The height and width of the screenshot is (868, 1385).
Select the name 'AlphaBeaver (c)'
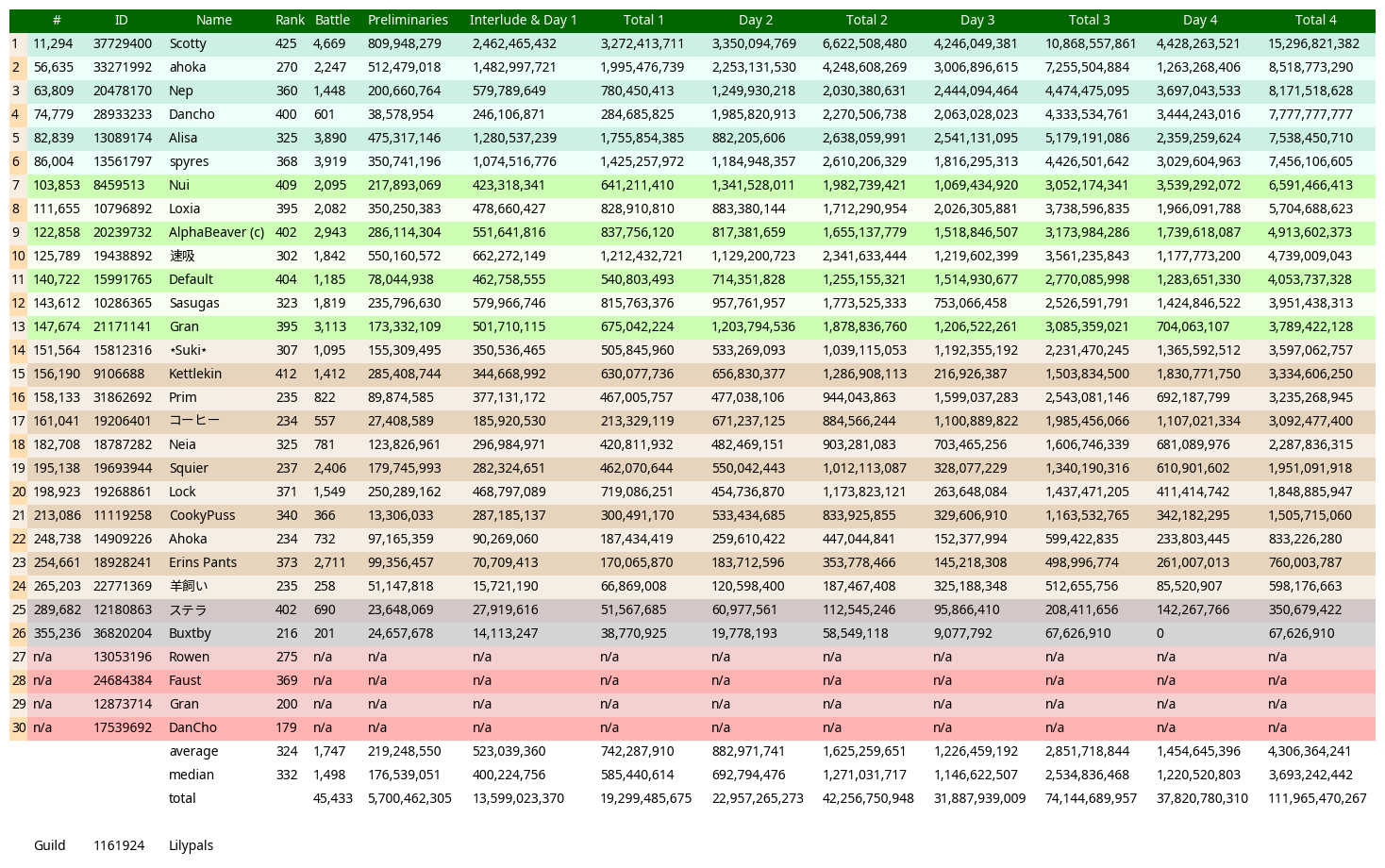(216, 232)
